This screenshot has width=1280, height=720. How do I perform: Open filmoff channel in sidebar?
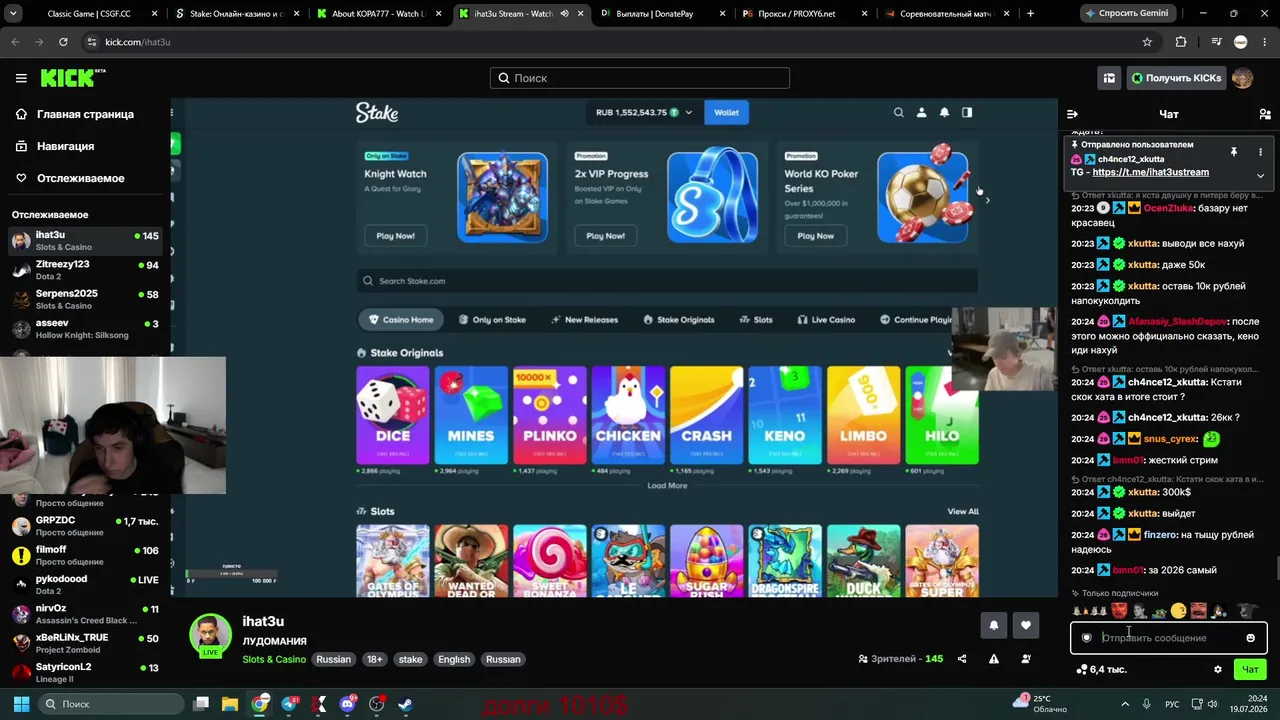85,555
